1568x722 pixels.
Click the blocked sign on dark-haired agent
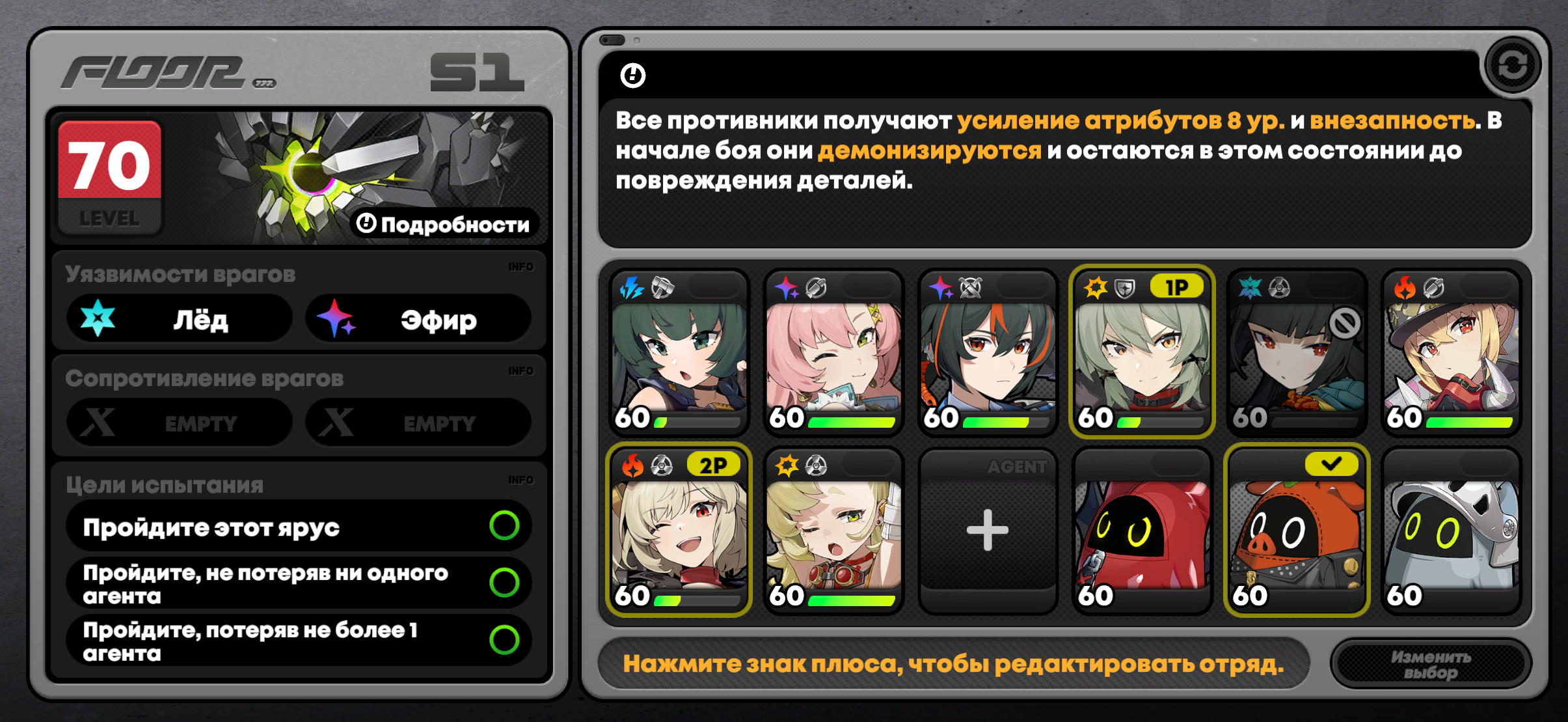(x=1345, y=323)
